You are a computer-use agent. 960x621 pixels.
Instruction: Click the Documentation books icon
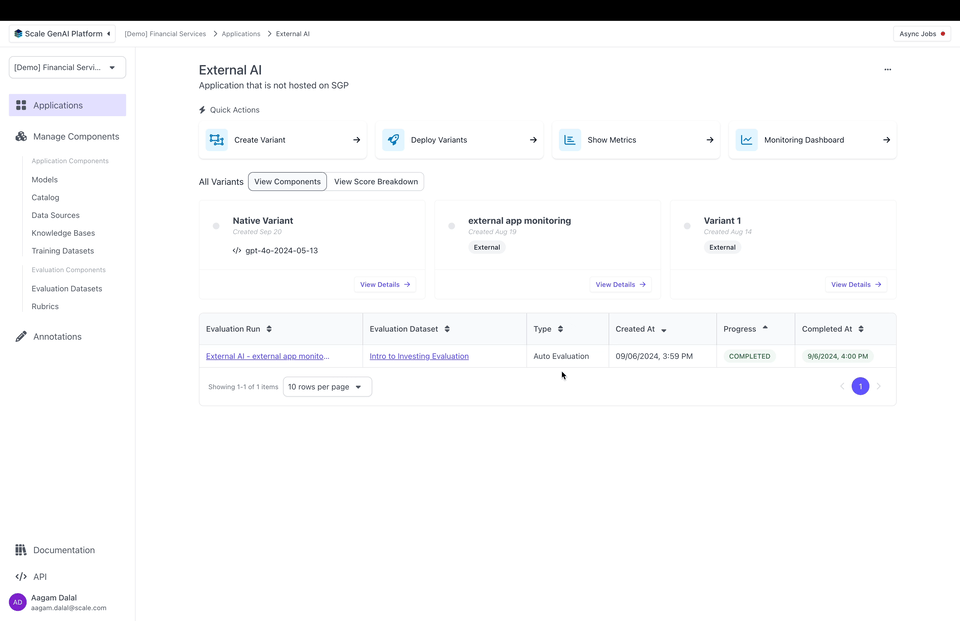click(21, 550)
